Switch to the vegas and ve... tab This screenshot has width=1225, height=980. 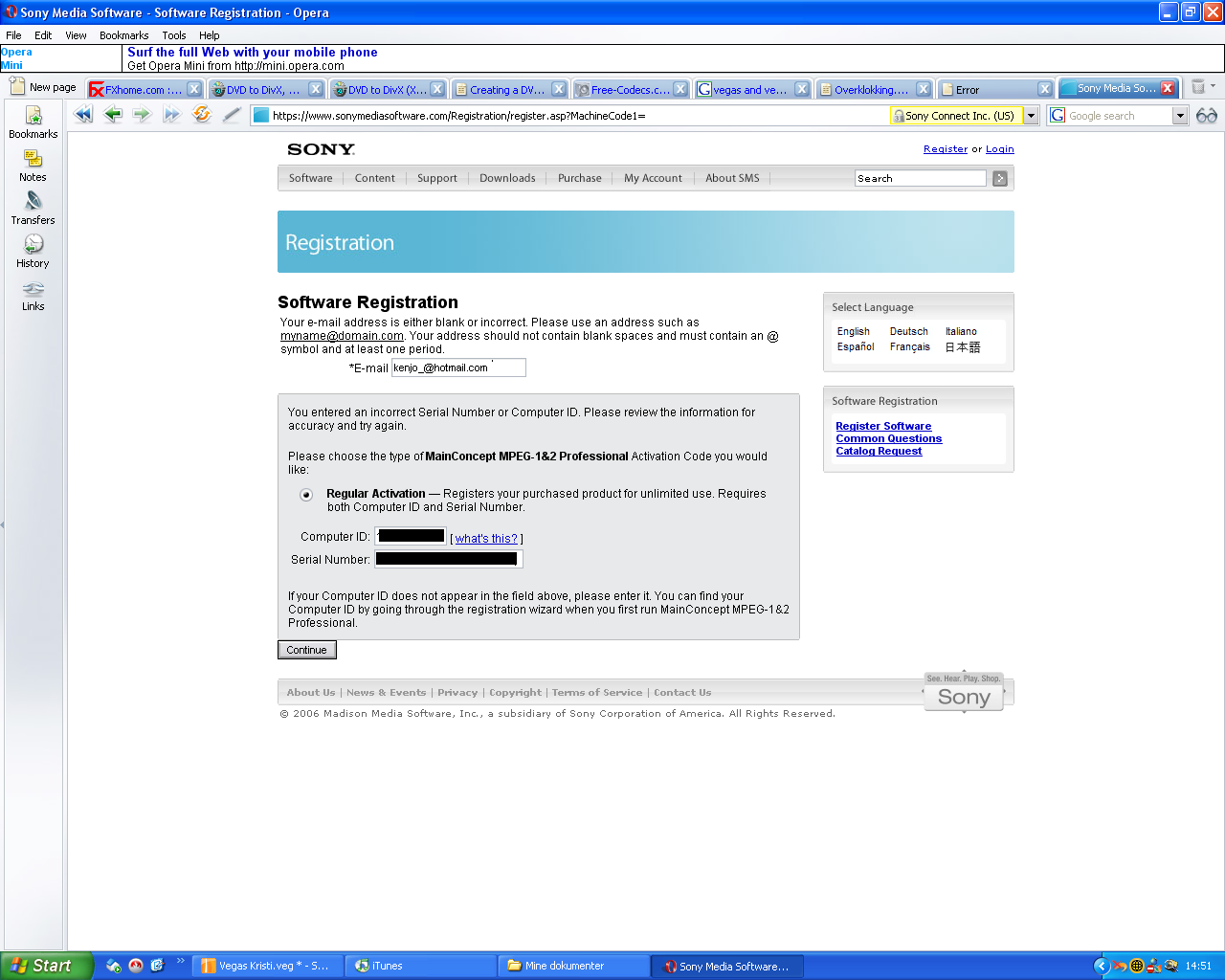752,89
